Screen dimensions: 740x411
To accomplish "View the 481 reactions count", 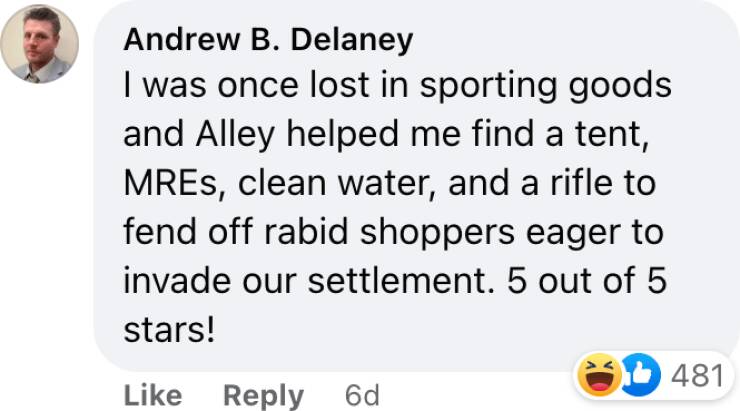I will click(695, 377).
